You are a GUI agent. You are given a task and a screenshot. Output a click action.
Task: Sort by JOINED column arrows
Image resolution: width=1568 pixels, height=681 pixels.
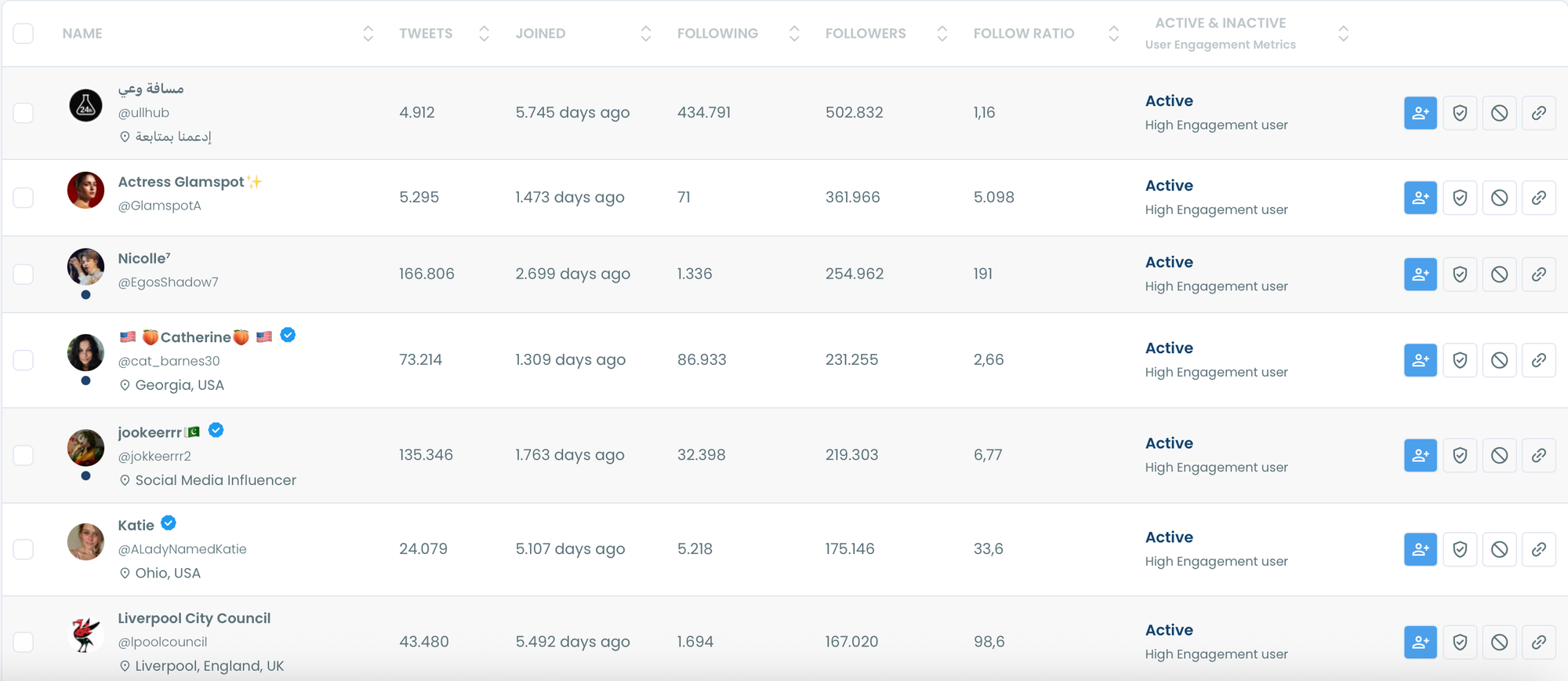[646, 34]
